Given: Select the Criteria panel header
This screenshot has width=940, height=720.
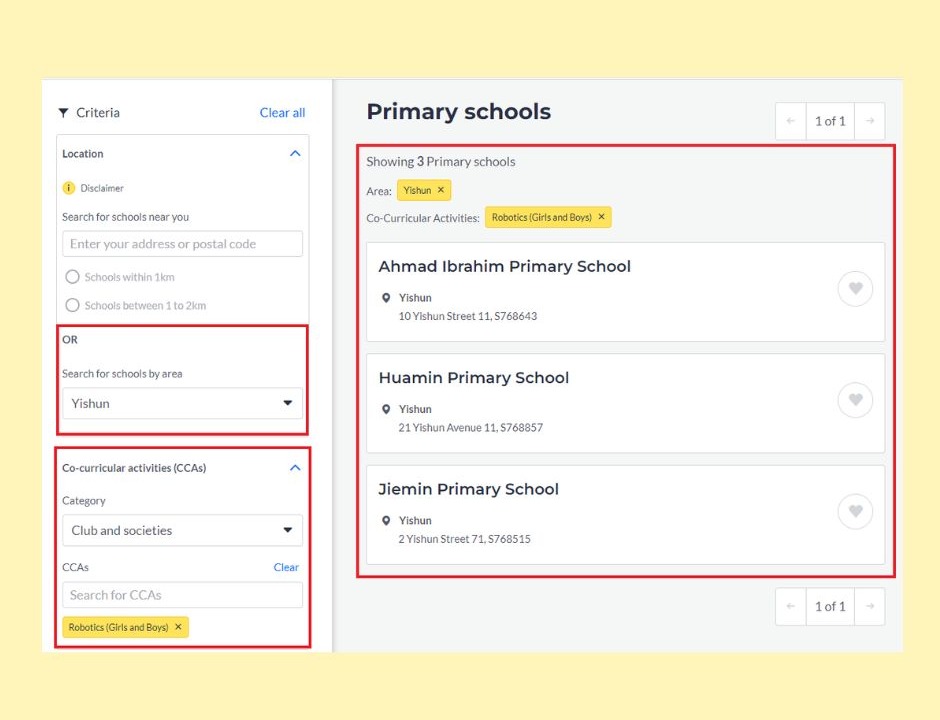Looking at the screenshot, I should pos(98,113).
